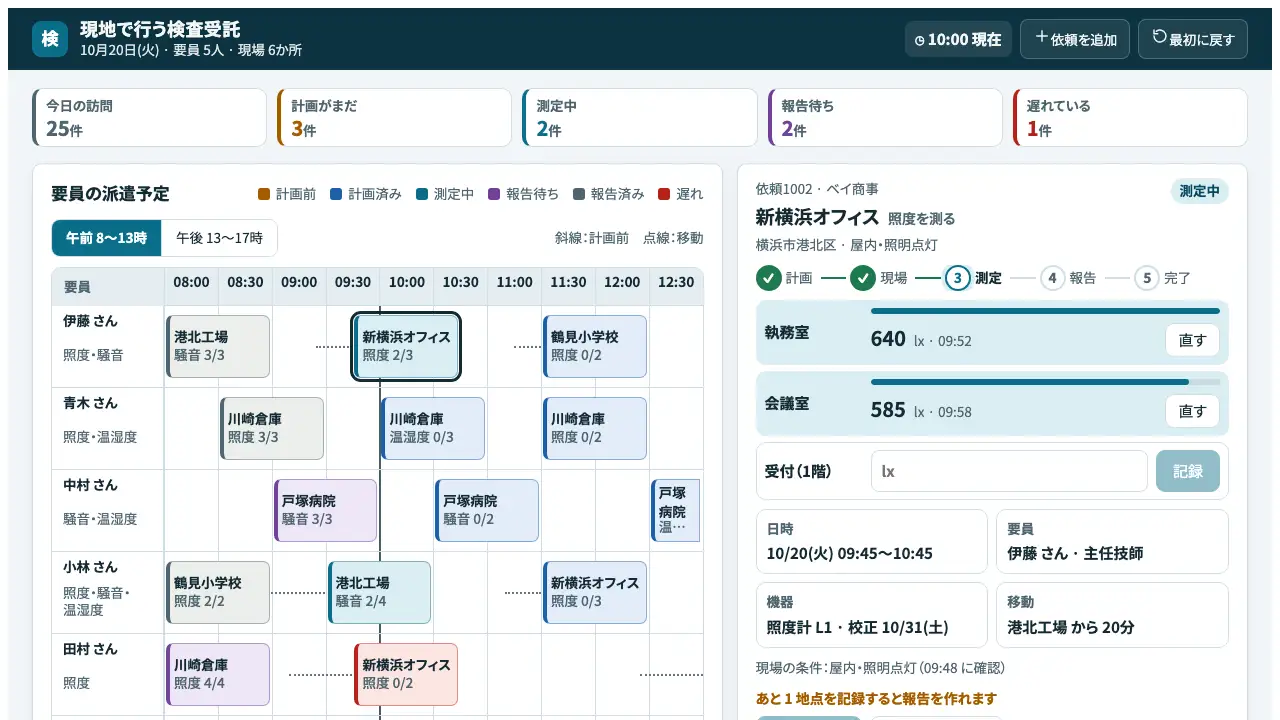Select 田村's 川崎倉庫 照度 4/4 block
Image resolution: width=1280 pixels, height=720 pixels.
tap(218, 675)
